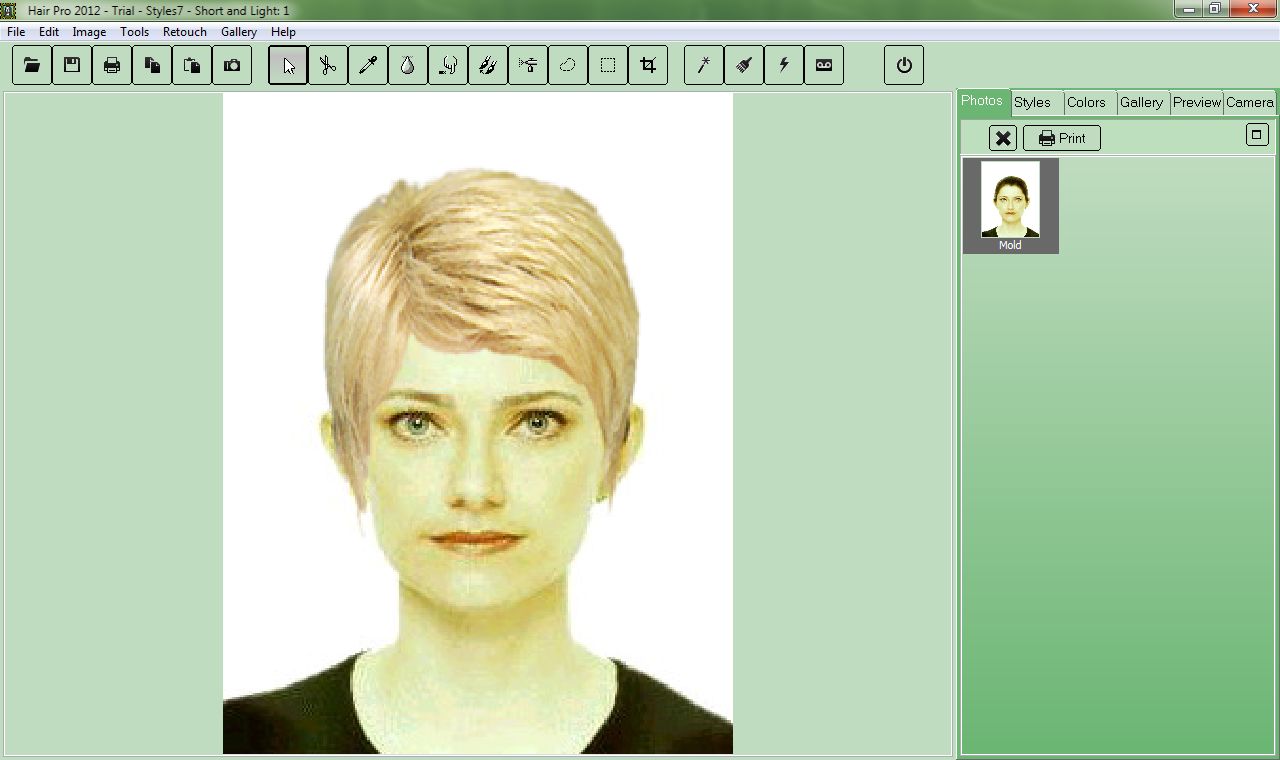1280x760 pixels.
Task: Switch to the Camera tab
Action: [1250, 102]
